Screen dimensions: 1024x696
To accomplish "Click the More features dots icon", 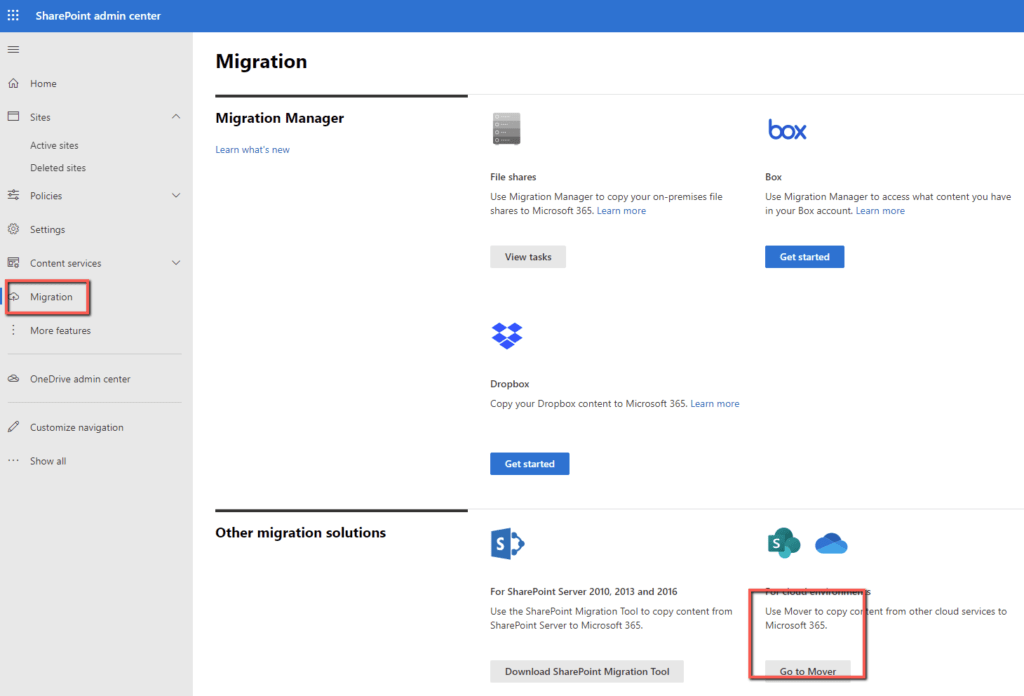I will [x=13, y=330].
